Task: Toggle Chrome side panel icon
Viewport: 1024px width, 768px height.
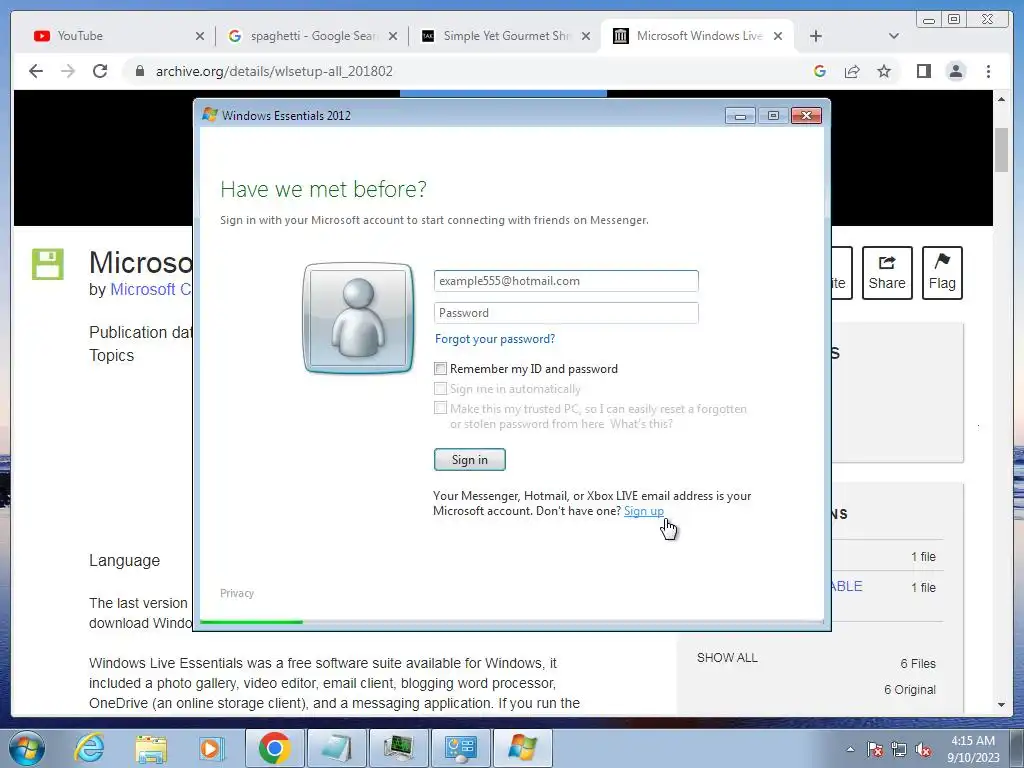Action: coord(923,71)
